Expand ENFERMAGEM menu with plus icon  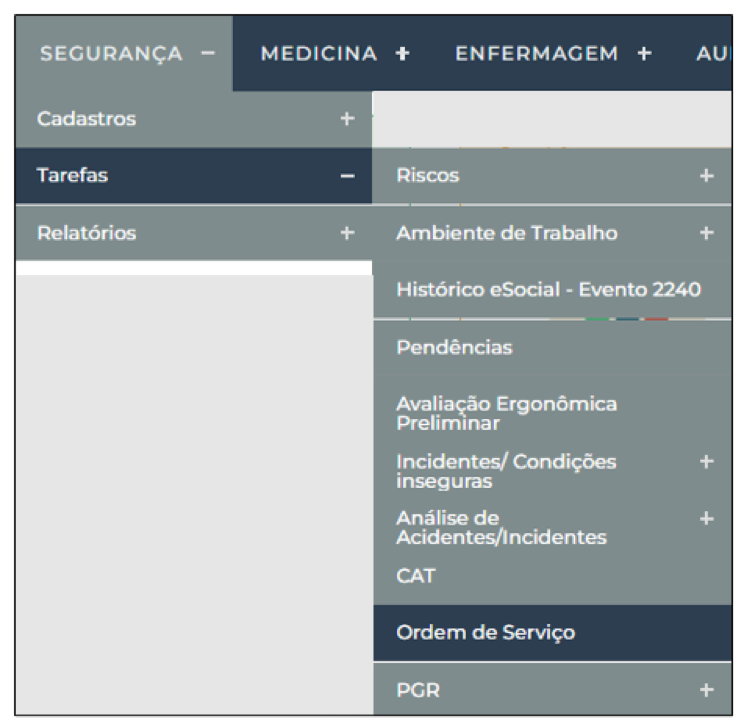644,54
